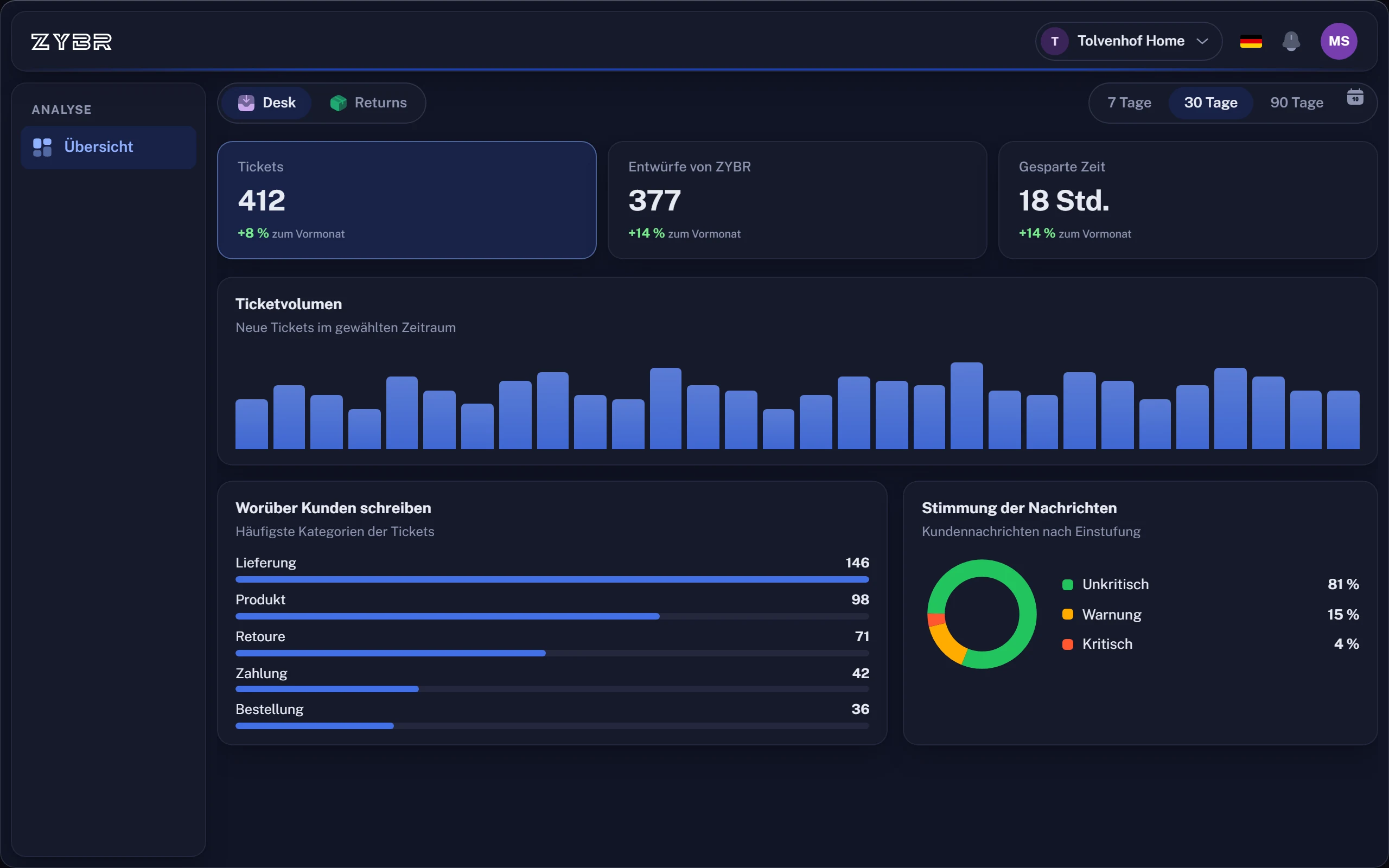Click the Lieferung value 146

pyautogui.click(x=857, y=563)
